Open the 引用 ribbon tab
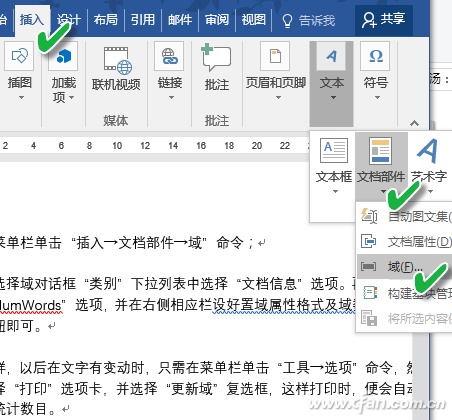This screenshot has width=452, height=420. [143, 20]
